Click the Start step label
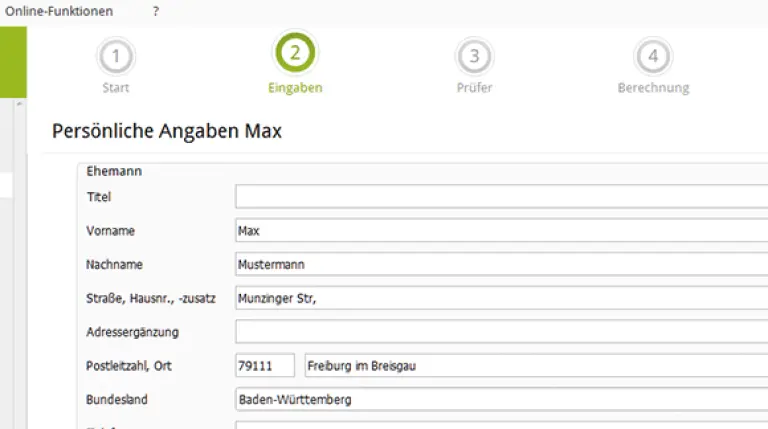This screenshot has height=429, width=768. [116, 88]
